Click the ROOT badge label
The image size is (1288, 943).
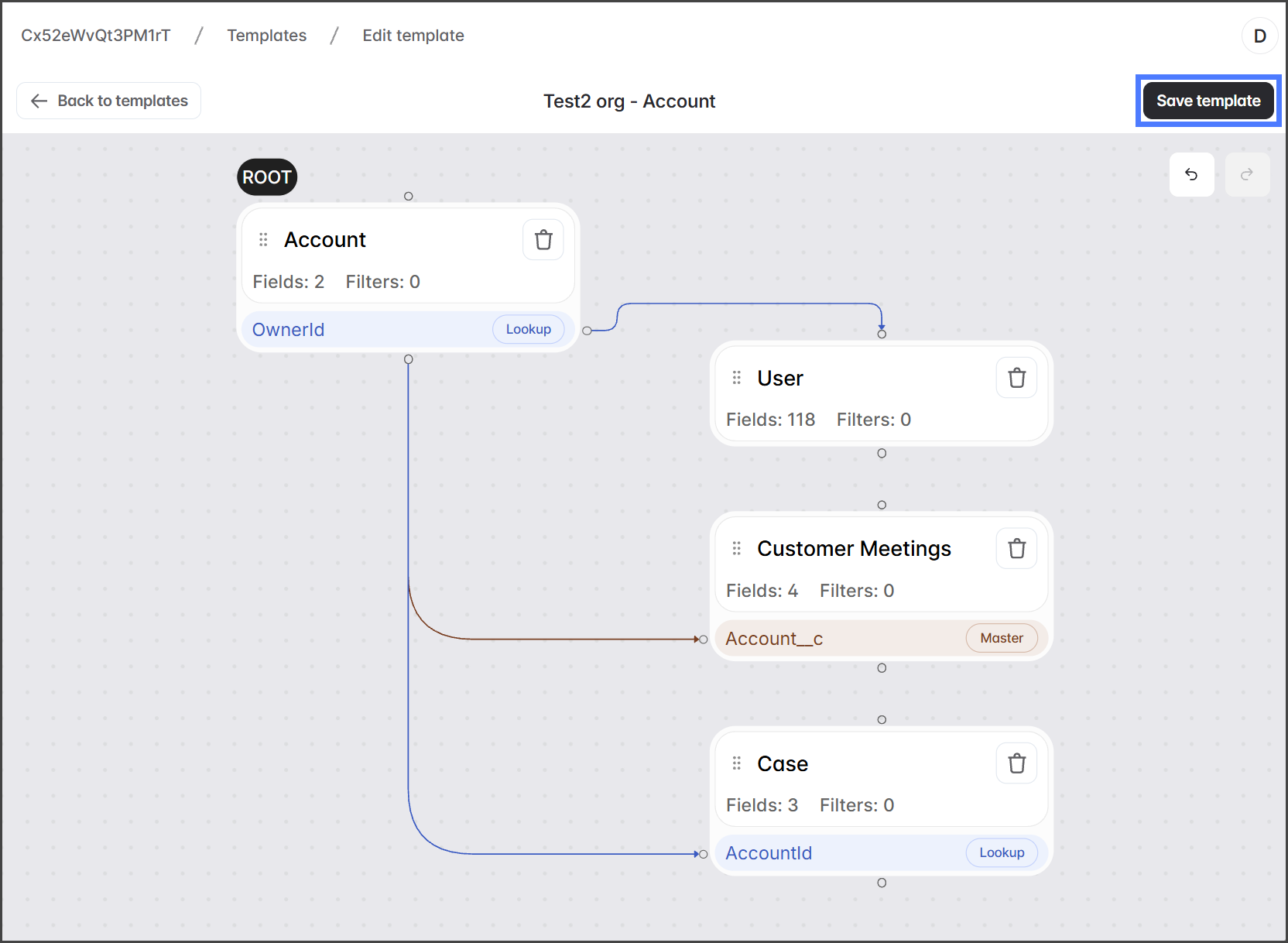266,177
